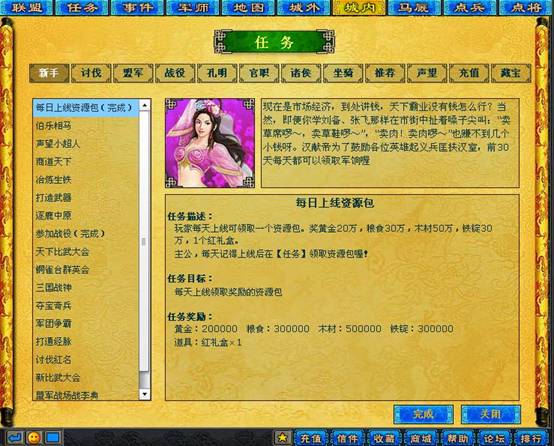Open the 点将 top menu

coord(526,7)
